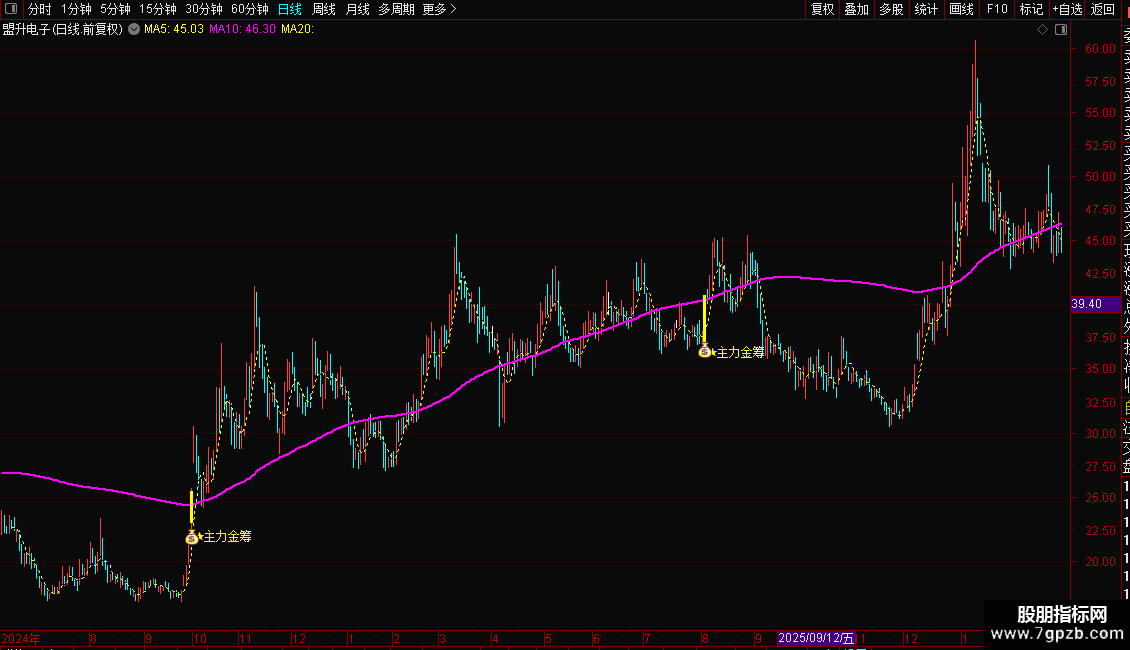
Task: Select the 日线 daily chart tab
Action: pos(290,9)
